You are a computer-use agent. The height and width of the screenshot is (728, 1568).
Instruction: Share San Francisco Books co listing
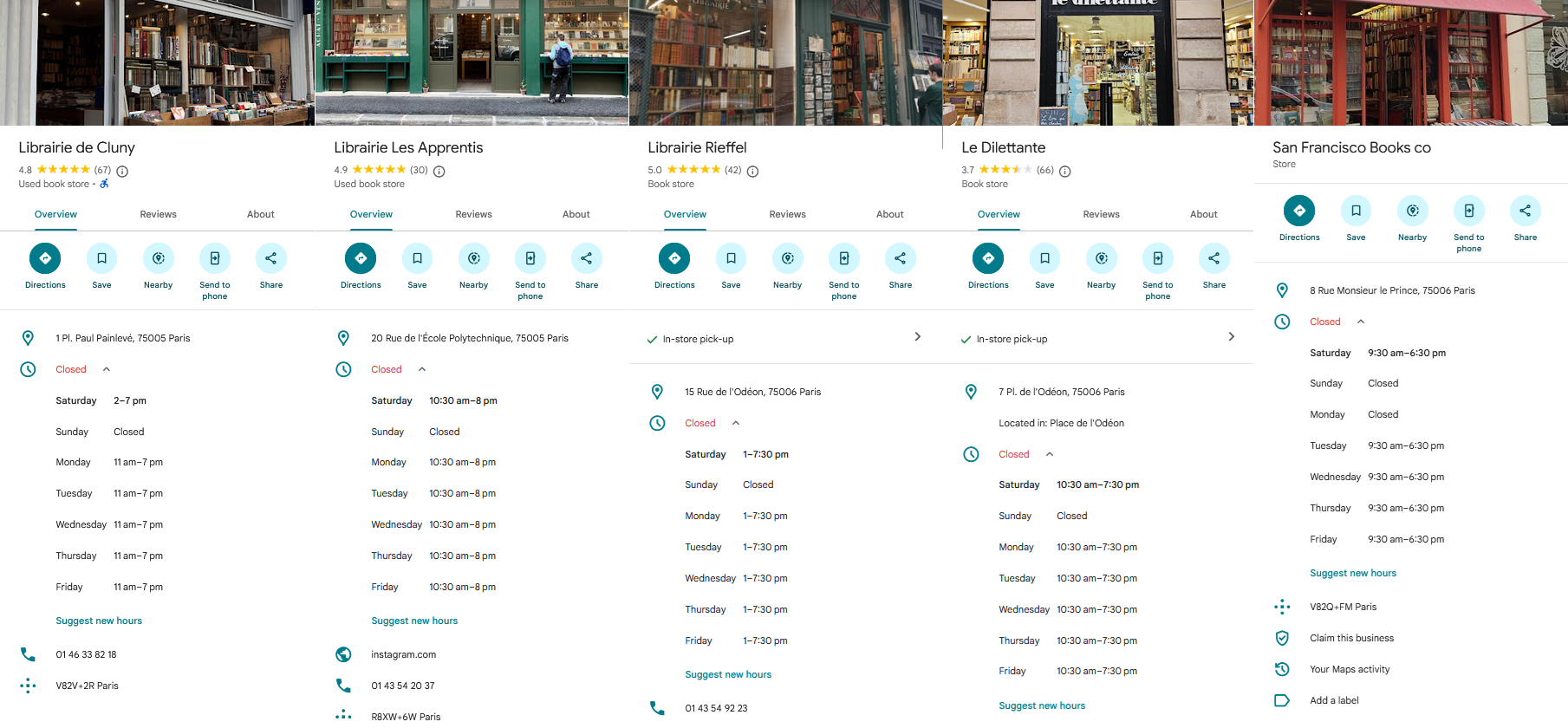[1526, 211]
